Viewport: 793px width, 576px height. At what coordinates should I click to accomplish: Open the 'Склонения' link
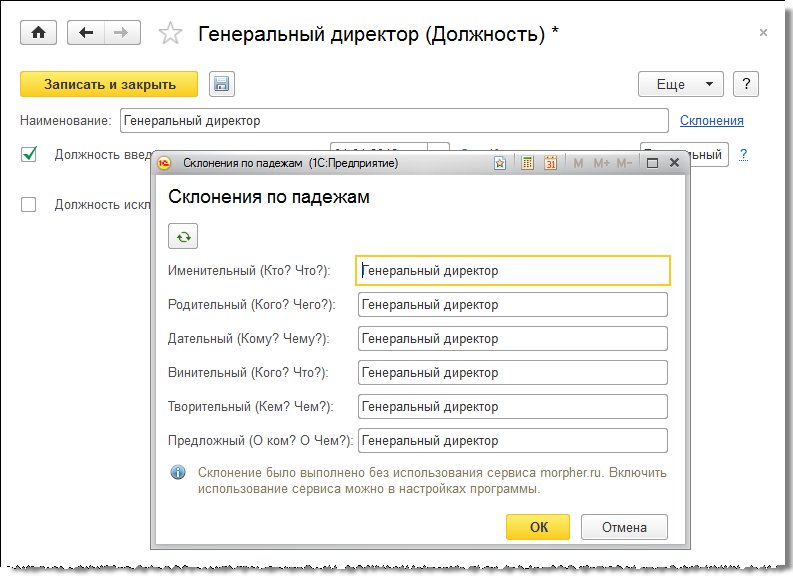tap(711, 121)
